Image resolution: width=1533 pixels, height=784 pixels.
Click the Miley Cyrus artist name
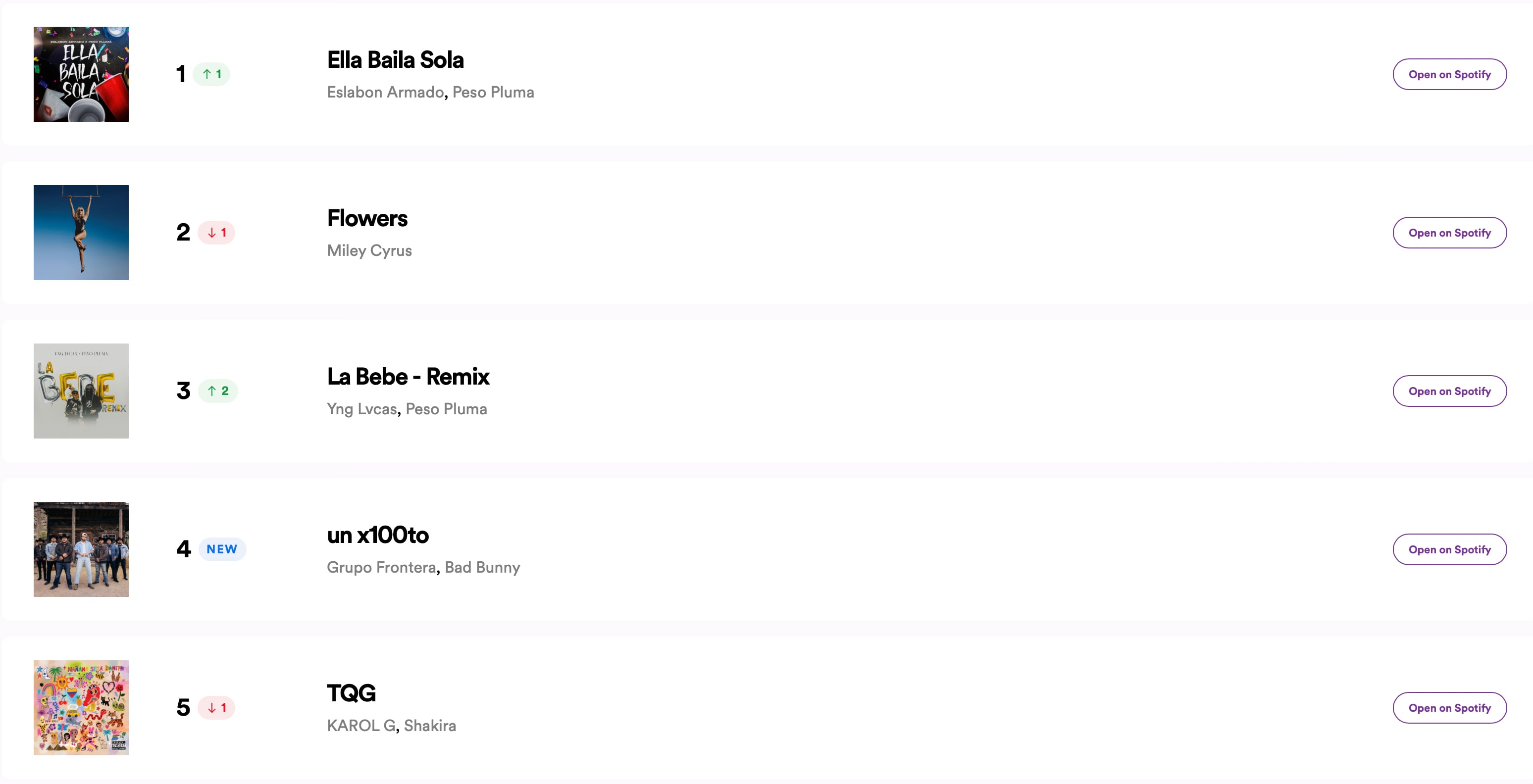tap(369, 250)
